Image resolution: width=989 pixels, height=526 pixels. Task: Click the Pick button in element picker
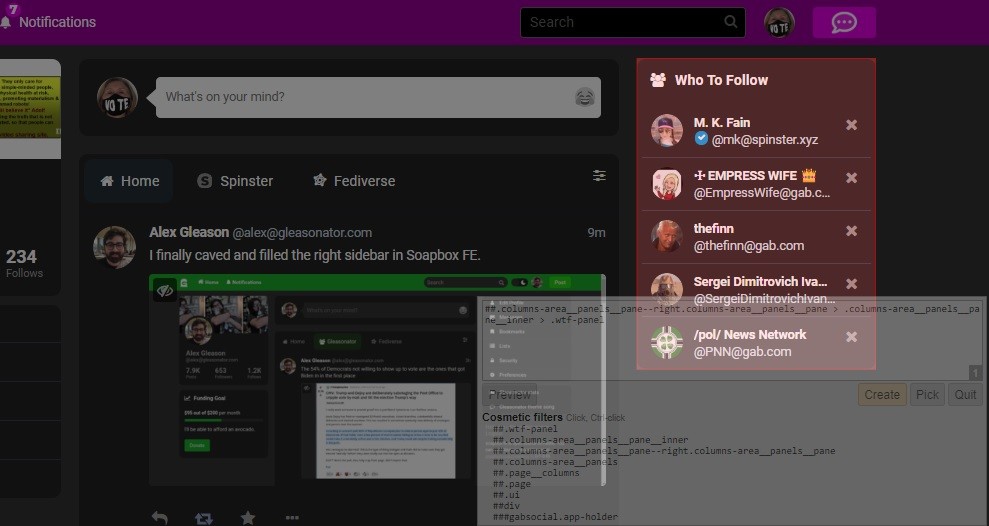pos(927,394)
